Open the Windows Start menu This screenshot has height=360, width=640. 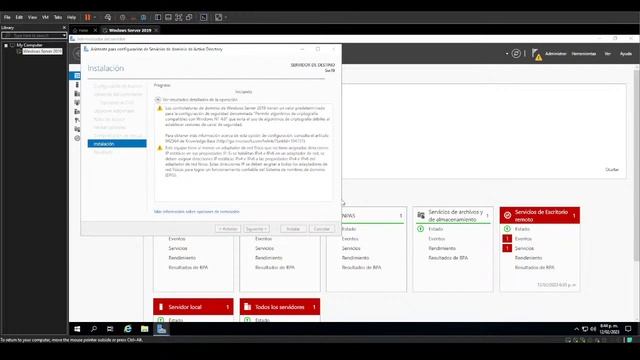point(77,329)
